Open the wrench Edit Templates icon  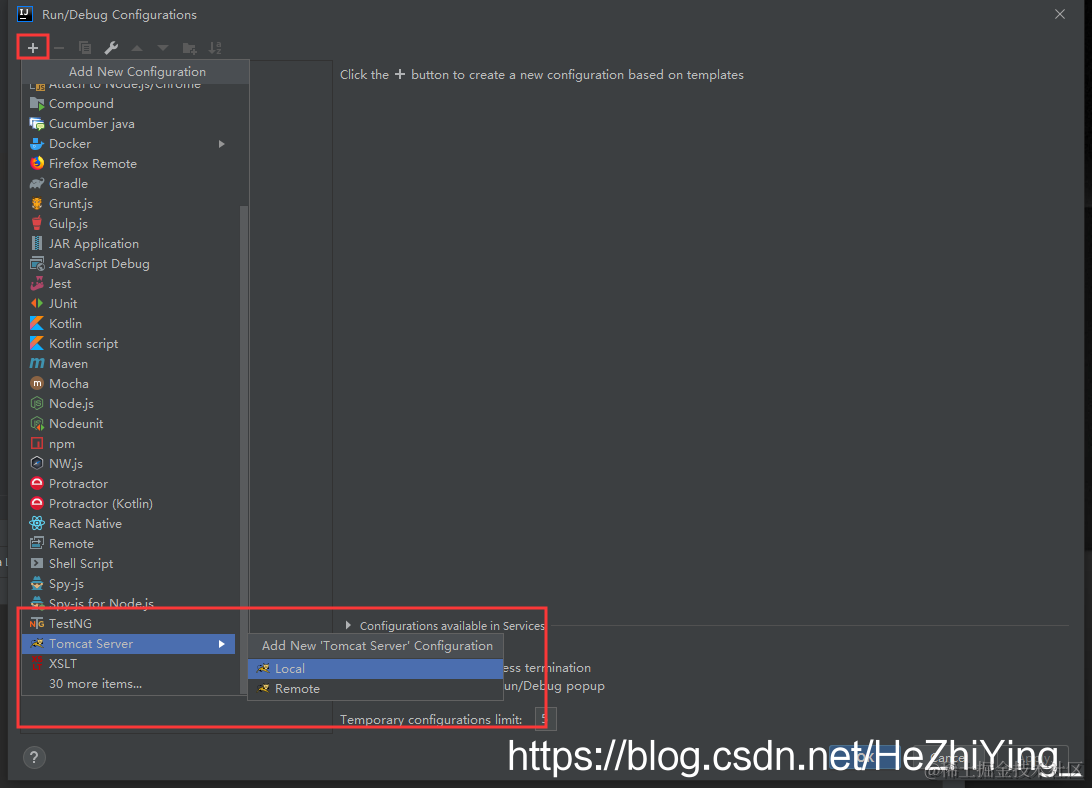coord(111,48)
